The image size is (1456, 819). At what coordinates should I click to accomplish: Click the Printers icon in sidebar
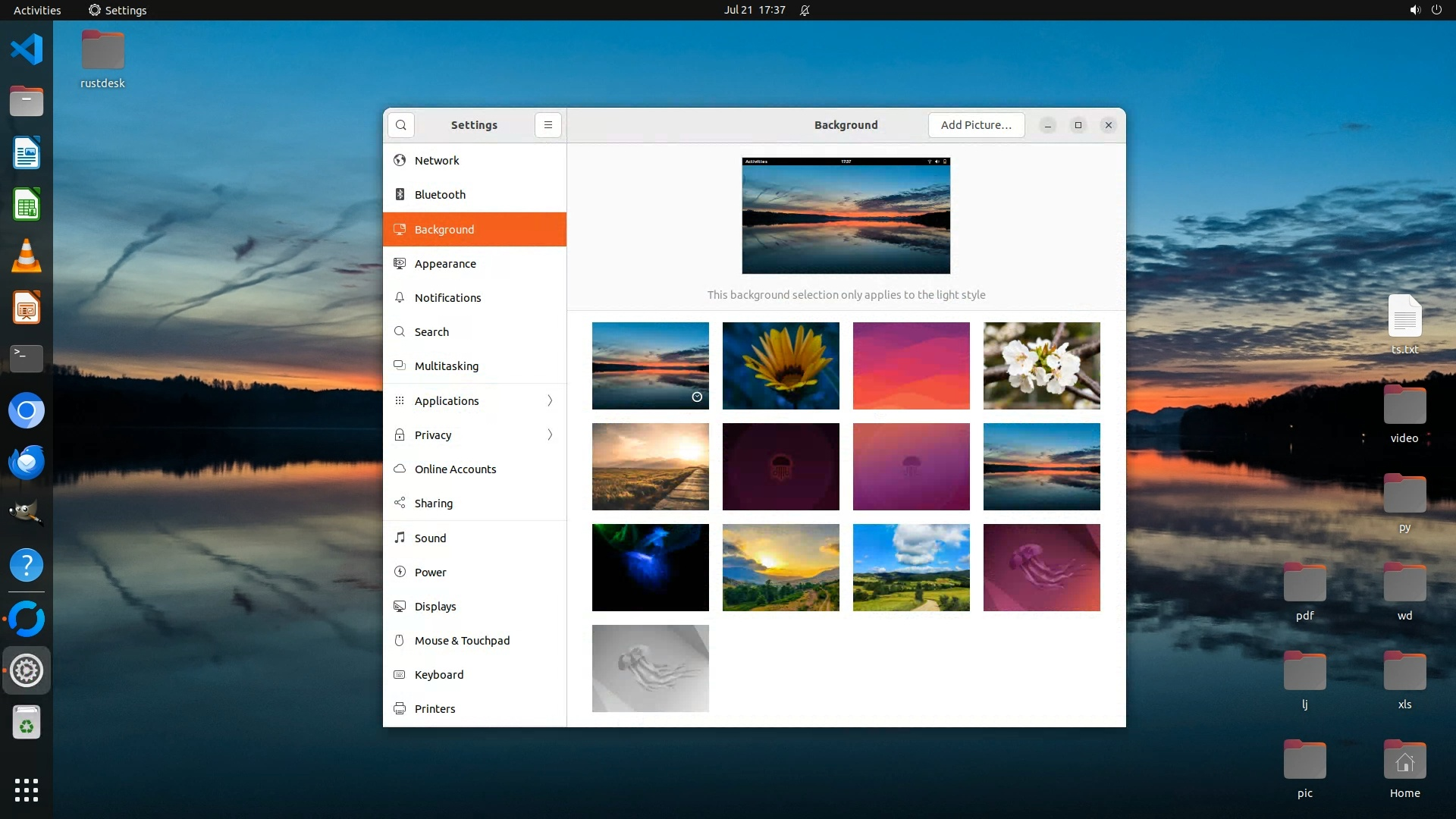(400, 708)
